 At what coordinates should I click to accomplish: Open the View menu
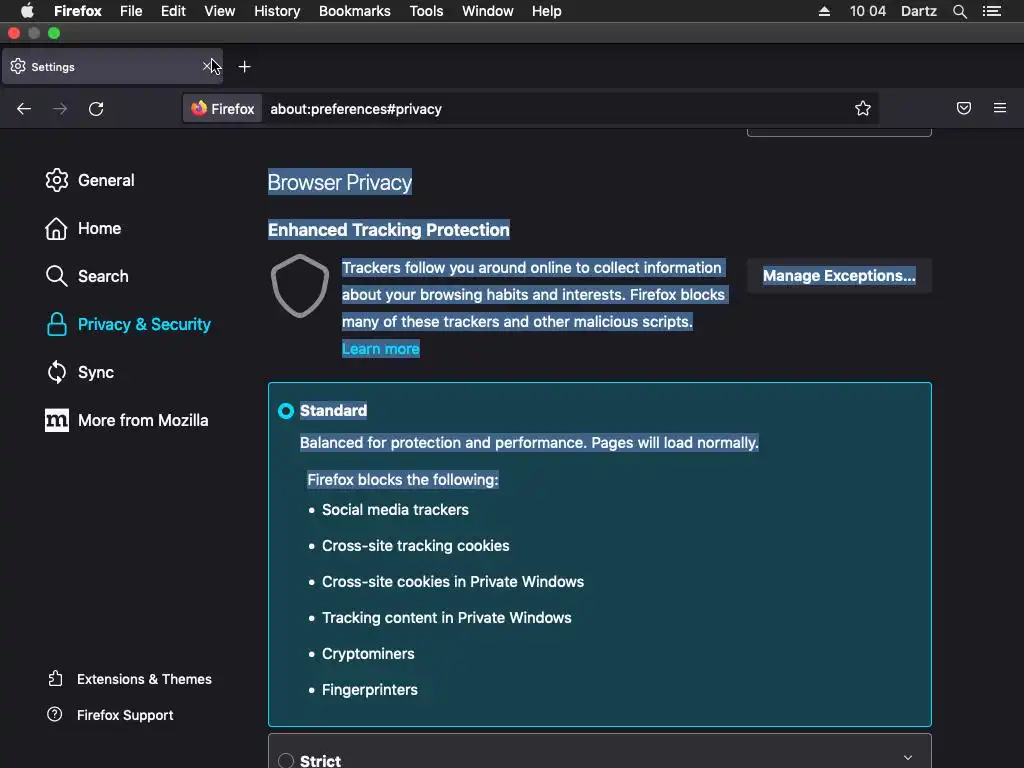[x=219, y=11]
